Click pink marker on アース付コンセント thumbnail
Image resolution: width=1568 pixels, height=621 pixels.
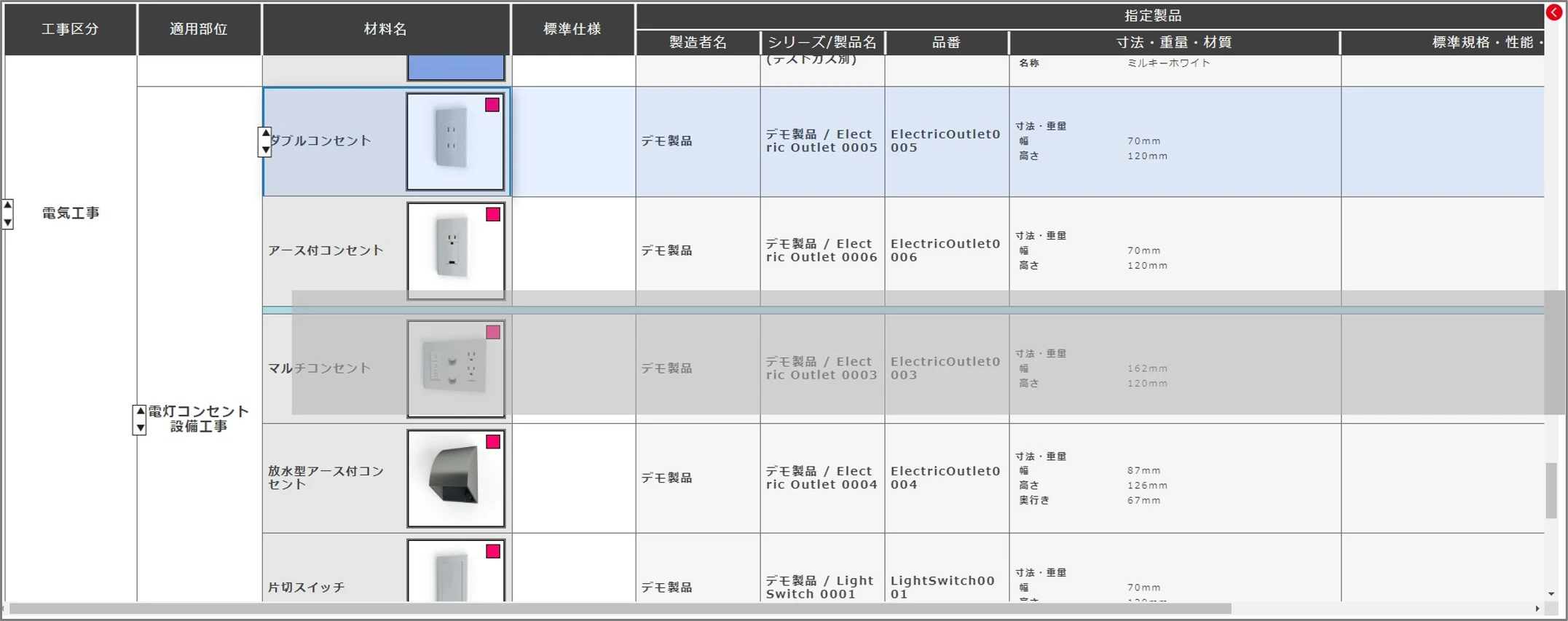[x=493, y=215]
